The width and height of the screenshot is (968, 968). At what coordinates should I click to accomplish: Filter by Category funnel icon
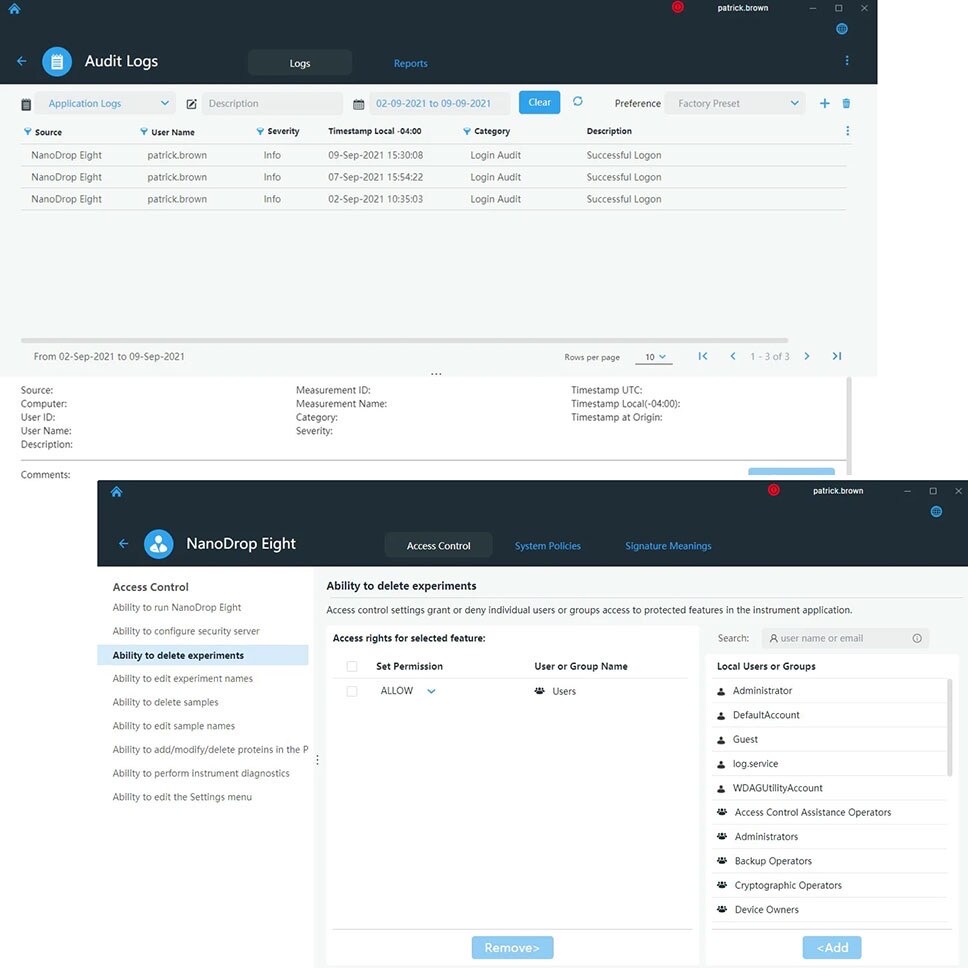coord(467,131)
